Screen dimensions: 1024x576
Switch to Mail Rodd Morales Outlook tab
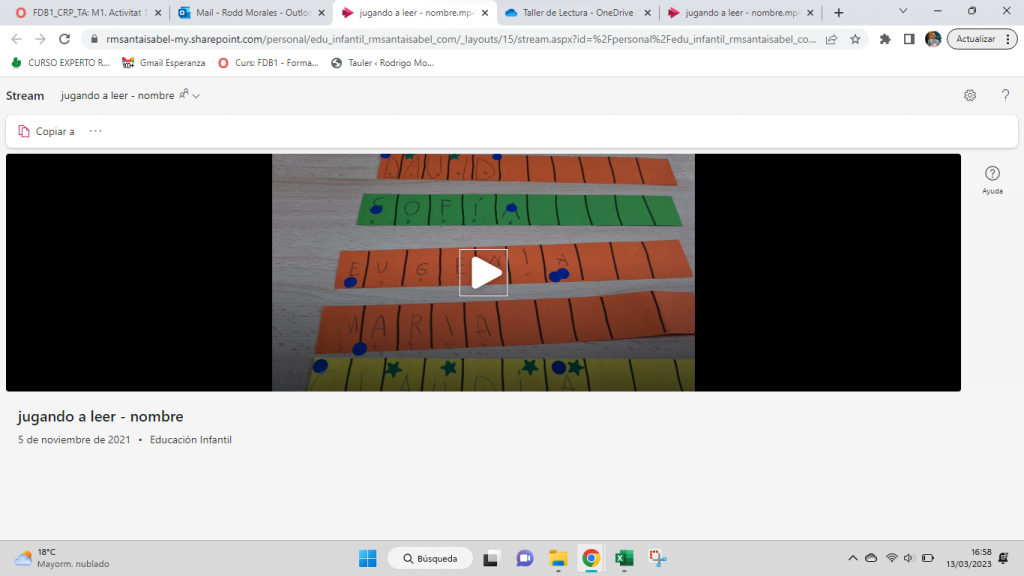click(248, 13)
